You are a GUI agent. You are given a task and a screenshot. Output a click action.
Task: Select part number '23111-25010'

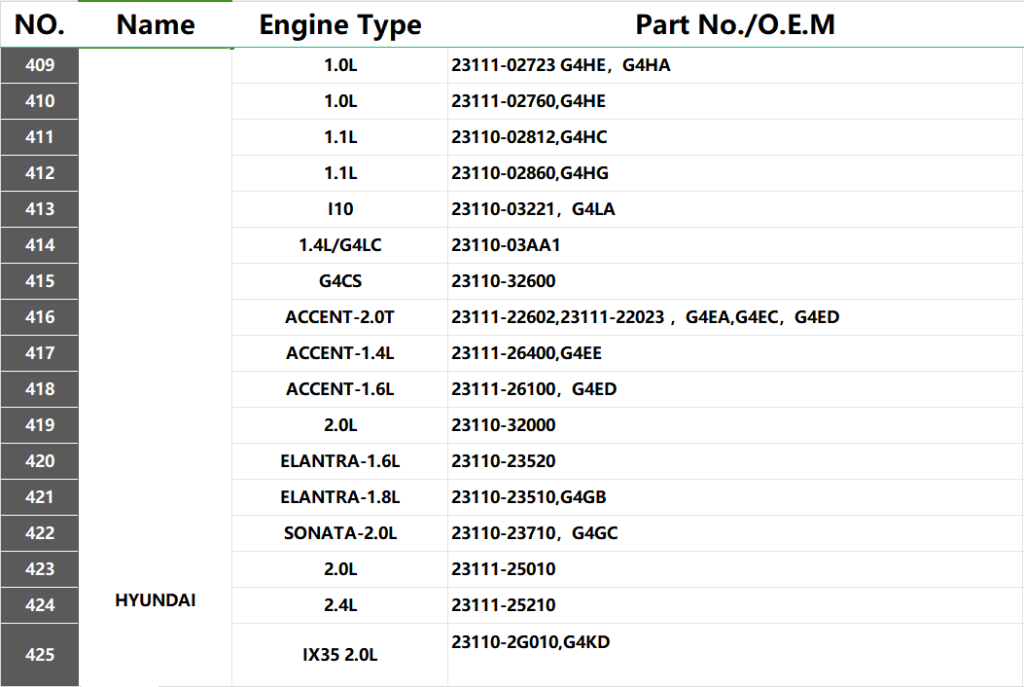504,568
